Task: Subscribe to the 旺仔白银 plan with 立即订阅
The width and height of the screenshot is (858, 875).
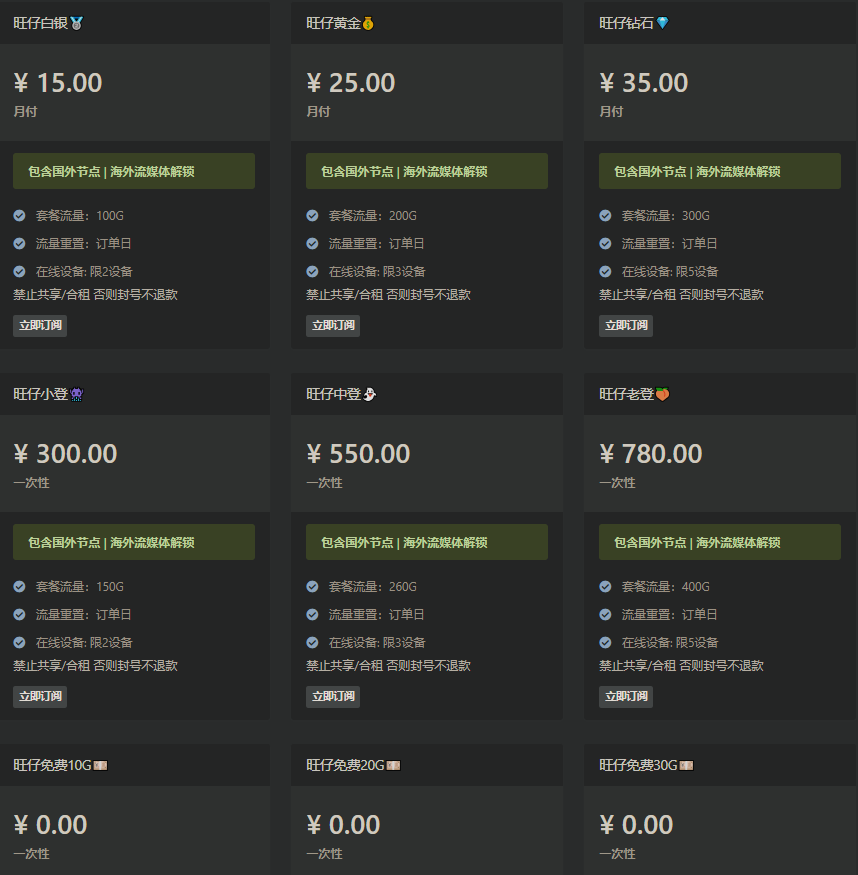Action: coord(40,325)
